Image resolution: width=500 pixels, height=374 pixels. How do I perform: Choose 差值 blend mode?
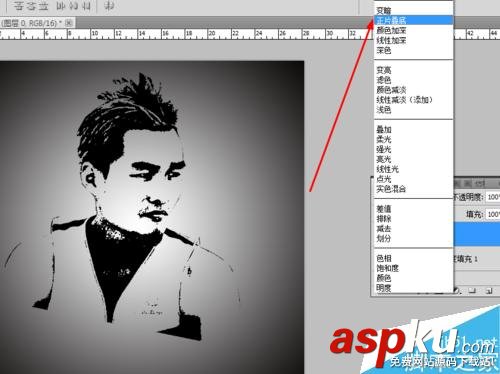[413, 209]
